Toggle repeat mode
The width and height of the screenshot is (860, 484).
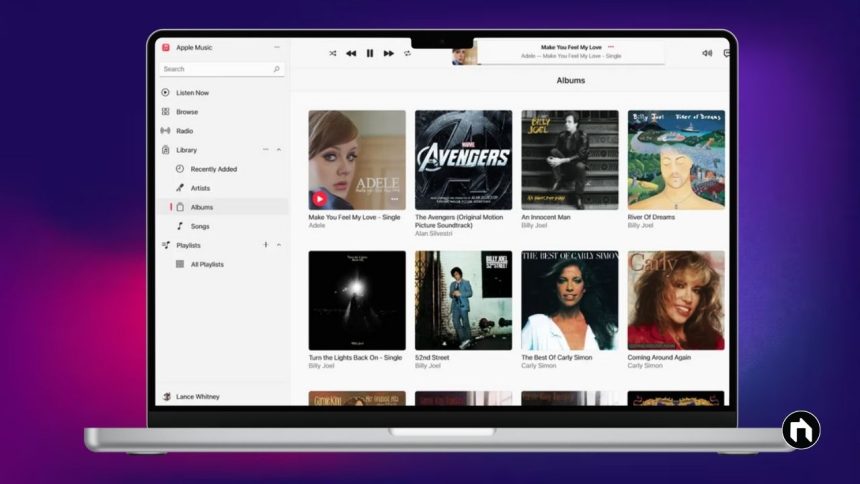coord(407,53)
